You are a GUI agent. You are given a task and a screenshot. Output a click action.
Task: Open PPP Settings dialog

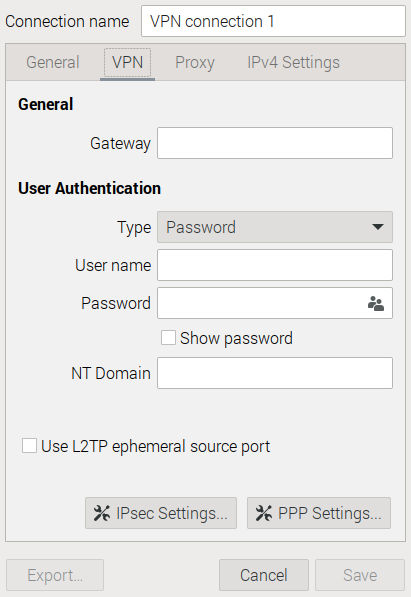pyautogui.click(x=319, y=513)
